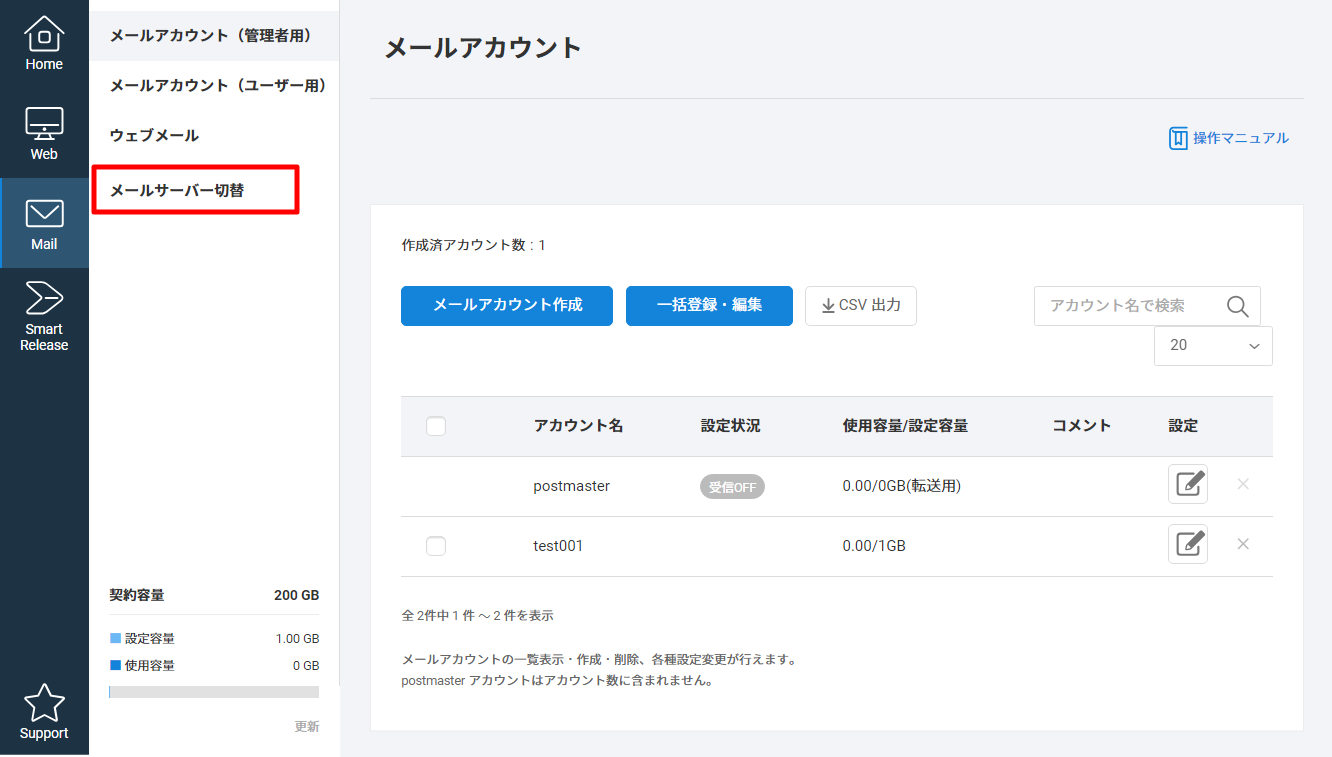Select ウェブメール menu item
This screenshot has width=1332, height=757.
click(x=154, y=136)
